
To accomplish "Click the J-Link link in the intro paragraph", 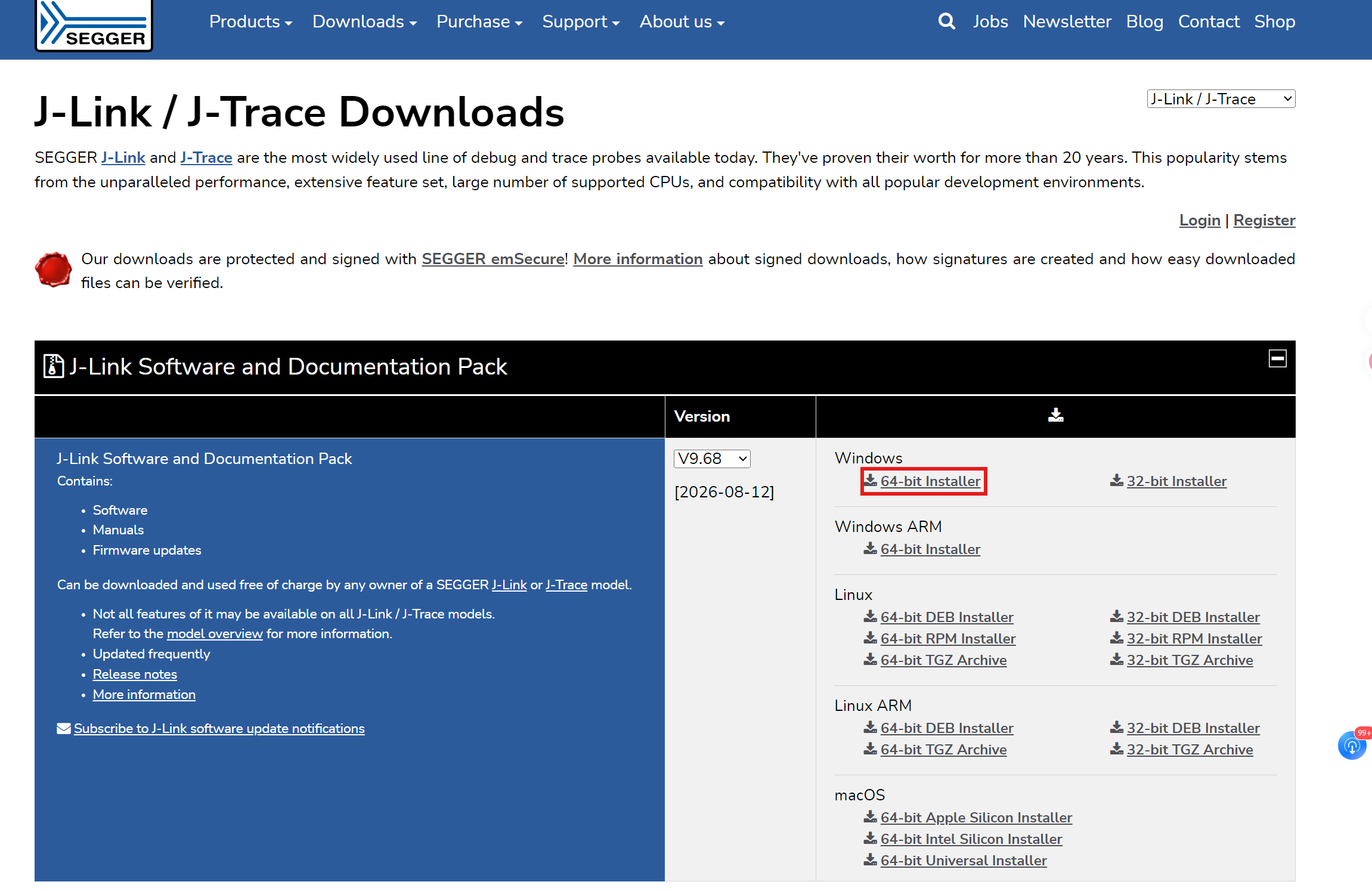I will point(123,157).
